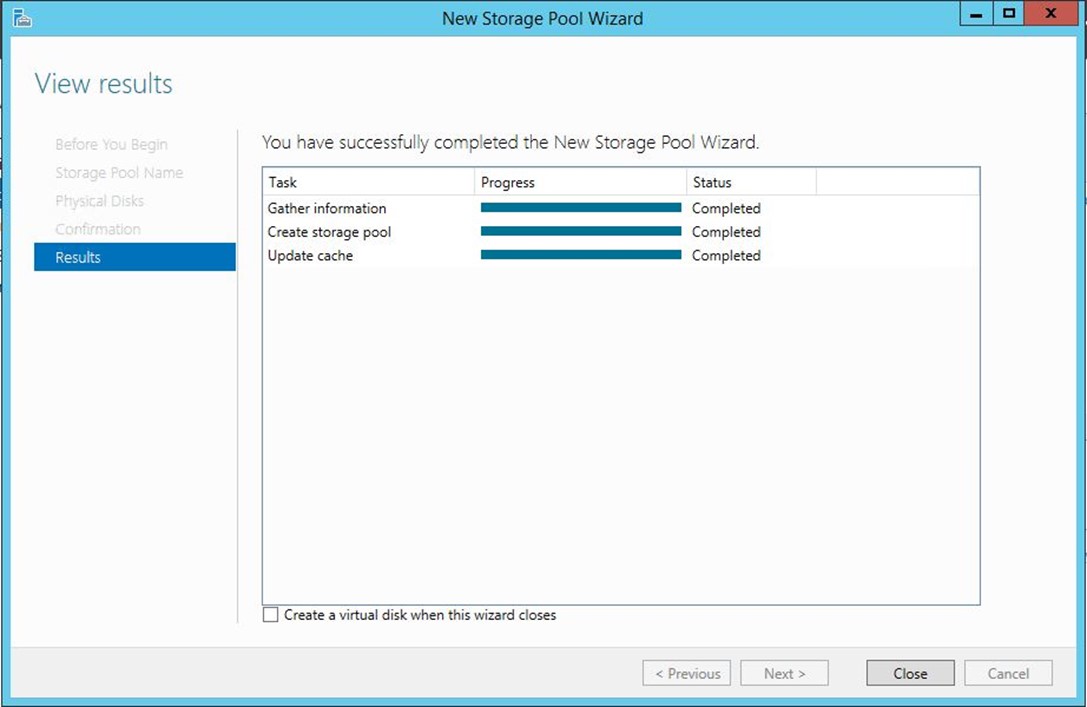Sort by the Status column header
Screen dimensions: 1087x707
(x=751, y=182)
